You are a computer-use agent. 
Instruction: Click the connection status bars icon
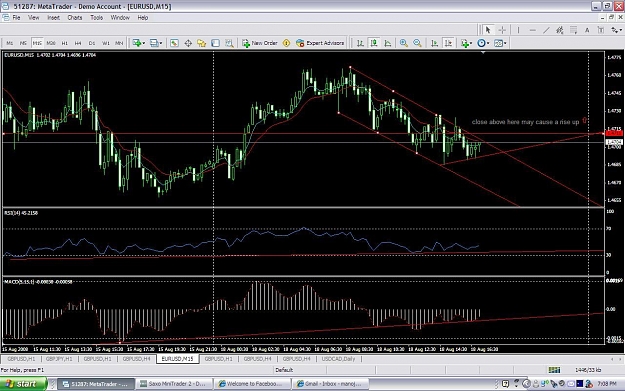click(554, 370)
